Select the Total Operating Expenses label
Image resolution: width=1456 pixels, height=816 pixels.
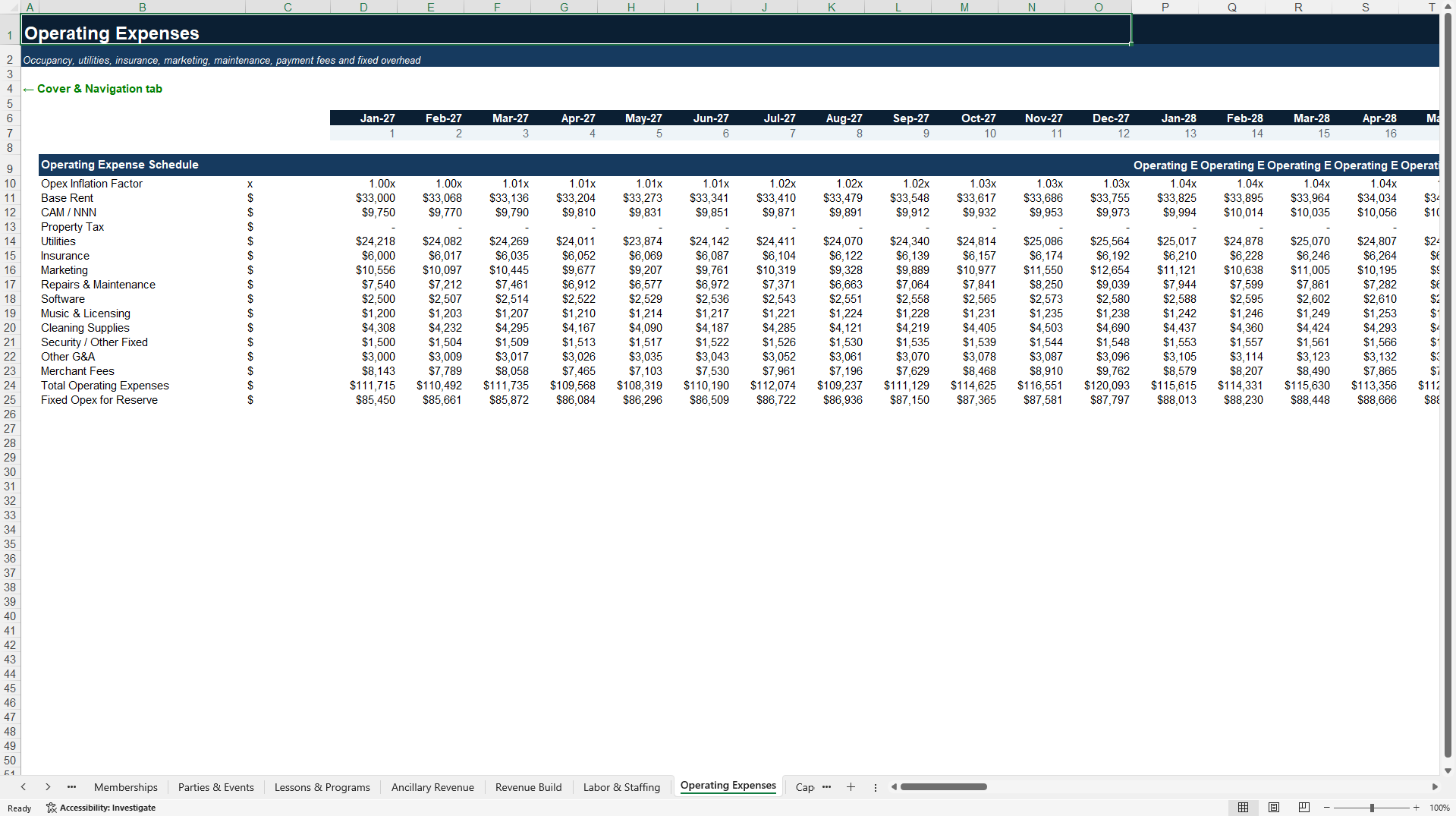tap(105, 386)
